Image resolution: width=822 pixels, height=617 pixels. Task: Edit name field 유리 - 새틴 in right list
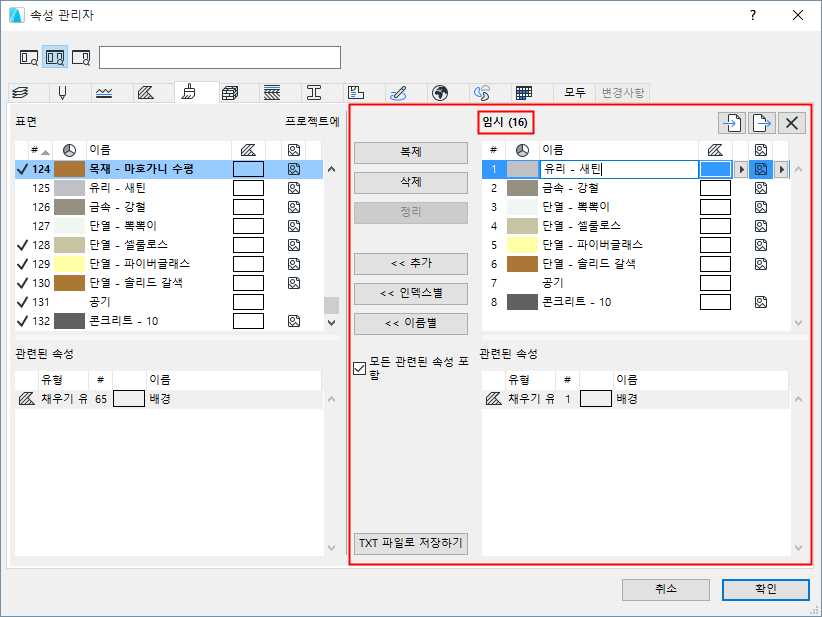coord(619,169)
